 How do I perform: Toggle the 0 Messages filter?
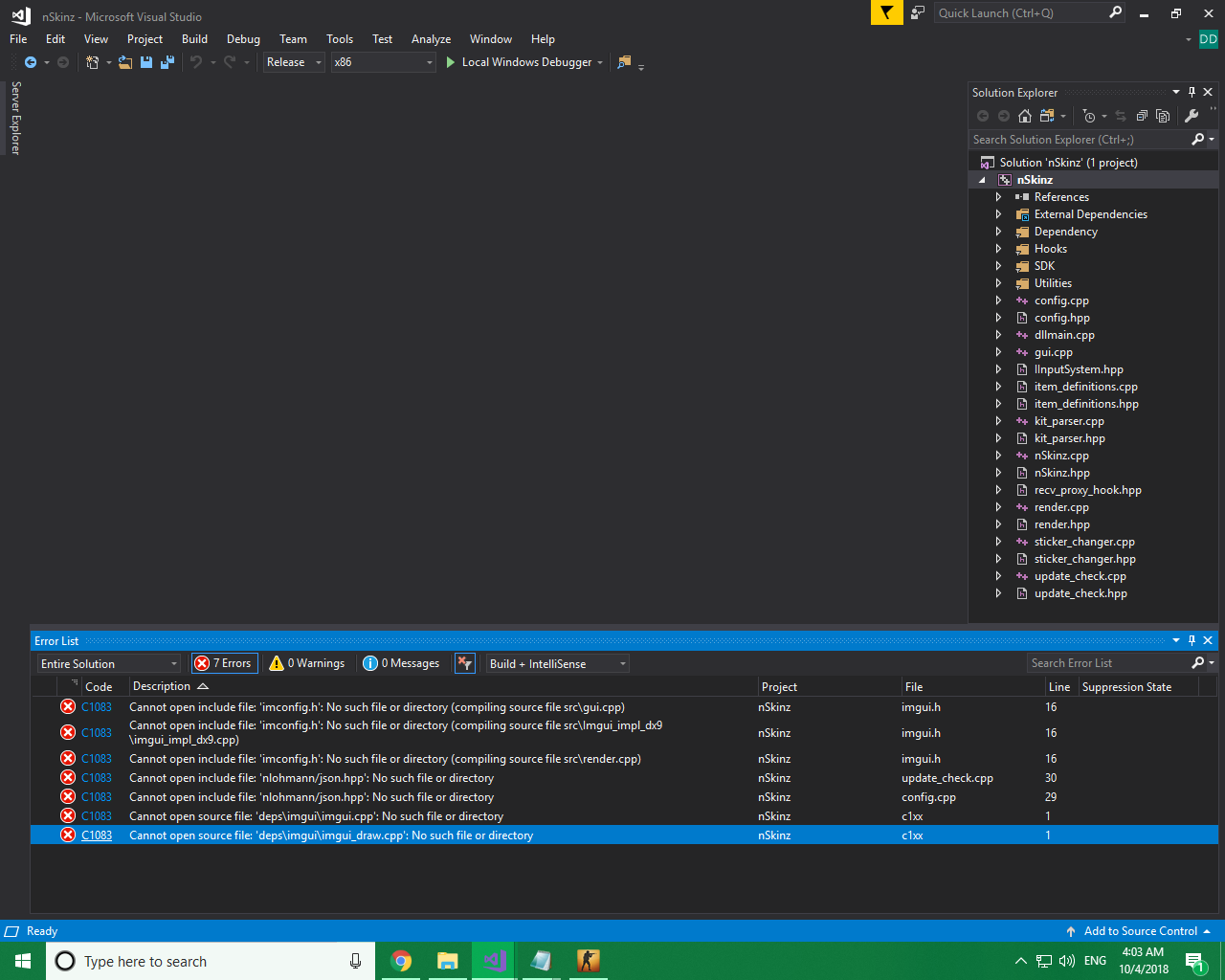coord(401,663)
